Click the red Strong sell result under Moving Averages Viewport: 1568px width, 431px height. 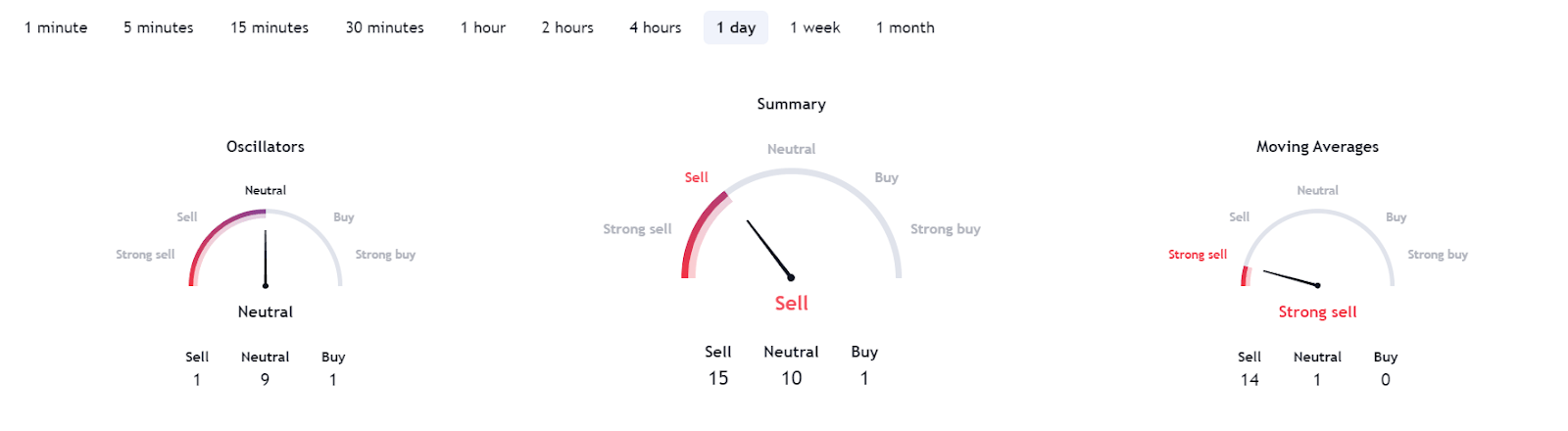[1317, 311]
